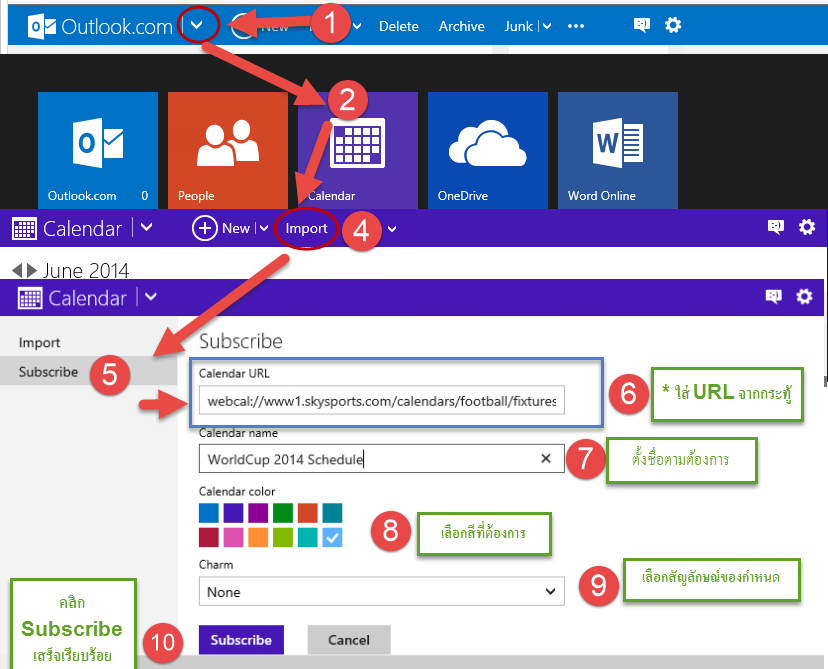Expand the Junk dropdown arrow

pyautogui.click(x=547, y=26)
